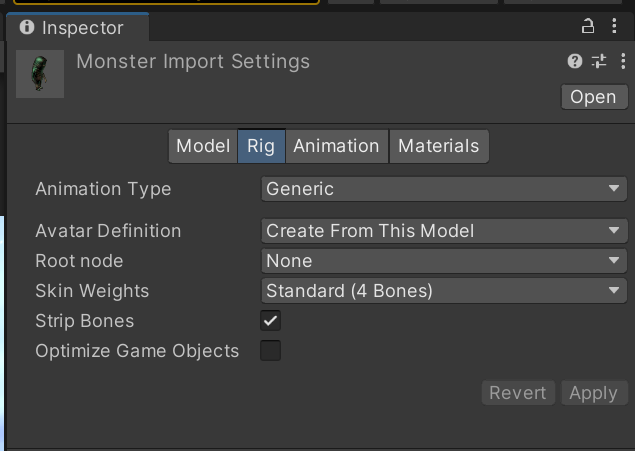Image resolution: width=635 pixels, height=451 pixels.
Task: Open the Avatar Definition dropdown
Action: (444, 231)
